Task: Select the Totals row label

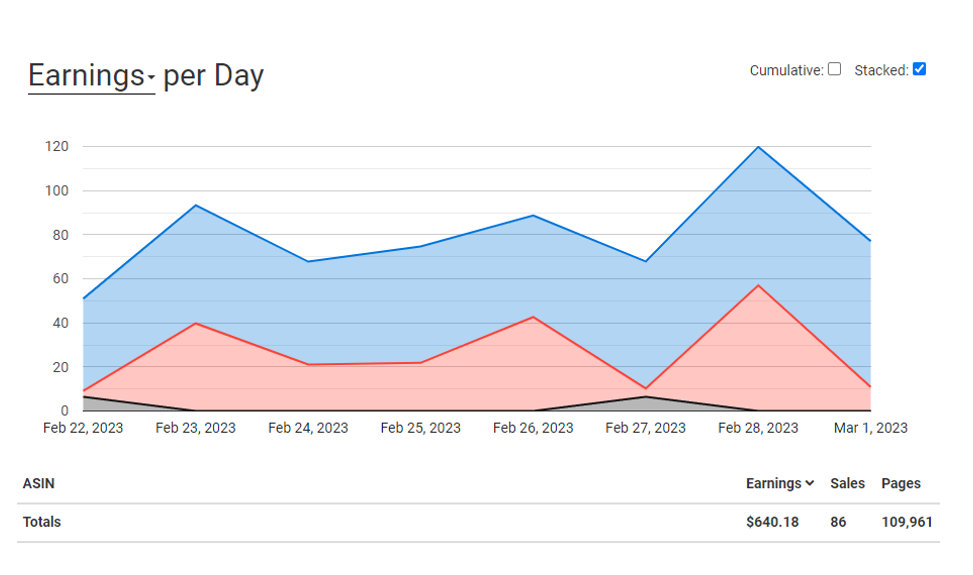Action: 42,522
